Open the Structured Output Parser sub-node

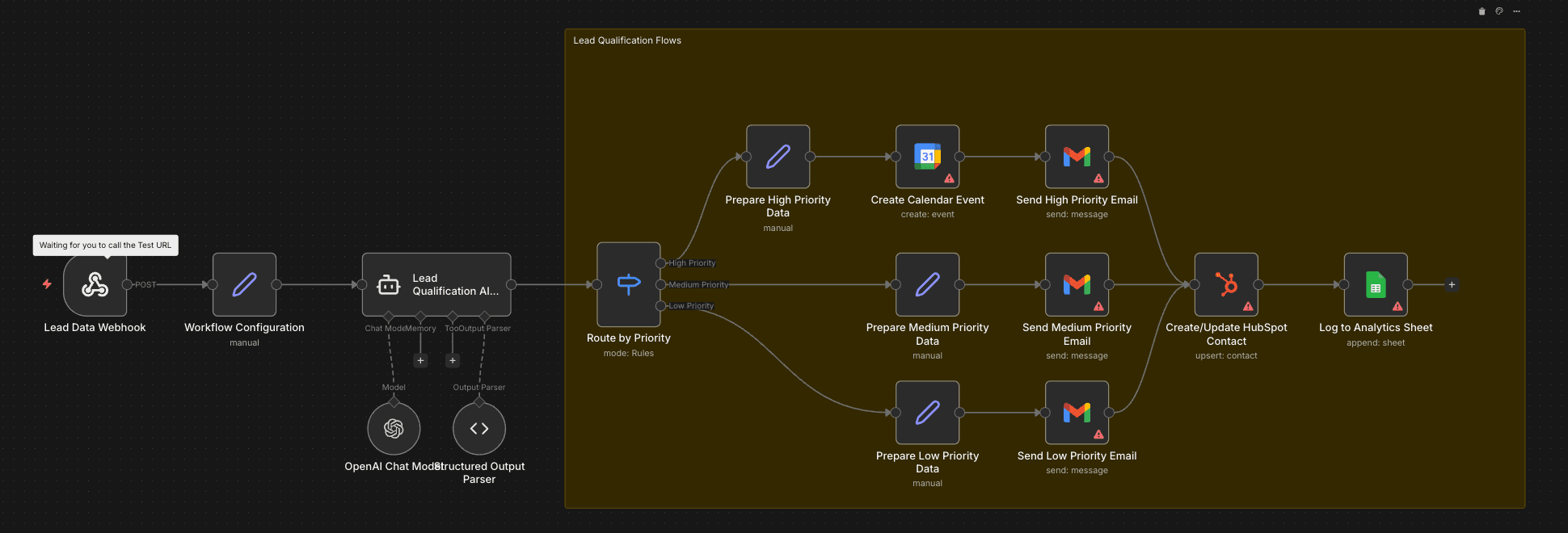click(x=479, y=428)
